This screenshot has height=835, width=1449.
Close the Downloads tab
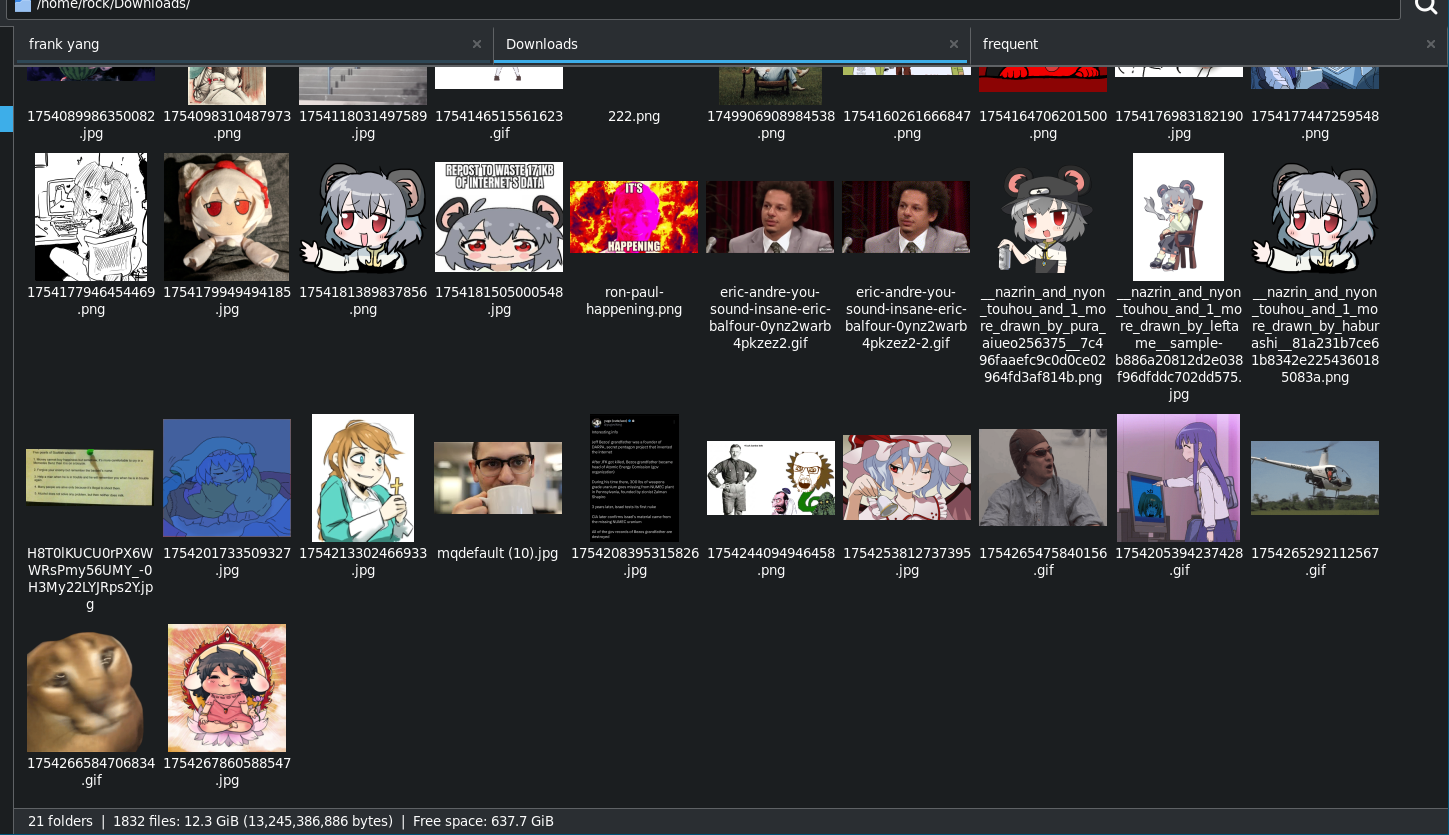pos(954,44)
